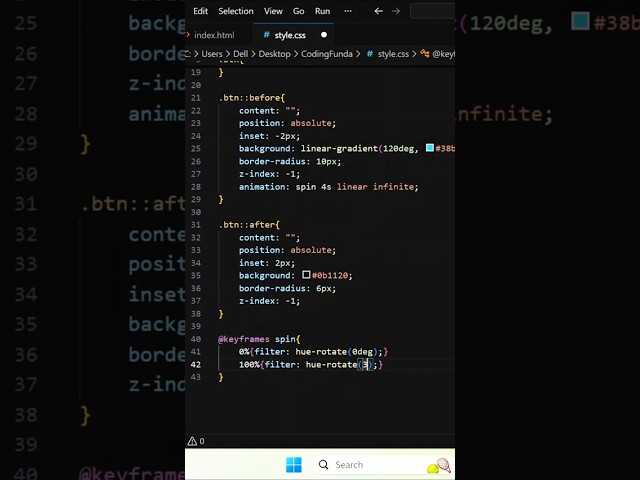Click line number 21 in the gutter
640x480 pixels.
click(196, 98)
